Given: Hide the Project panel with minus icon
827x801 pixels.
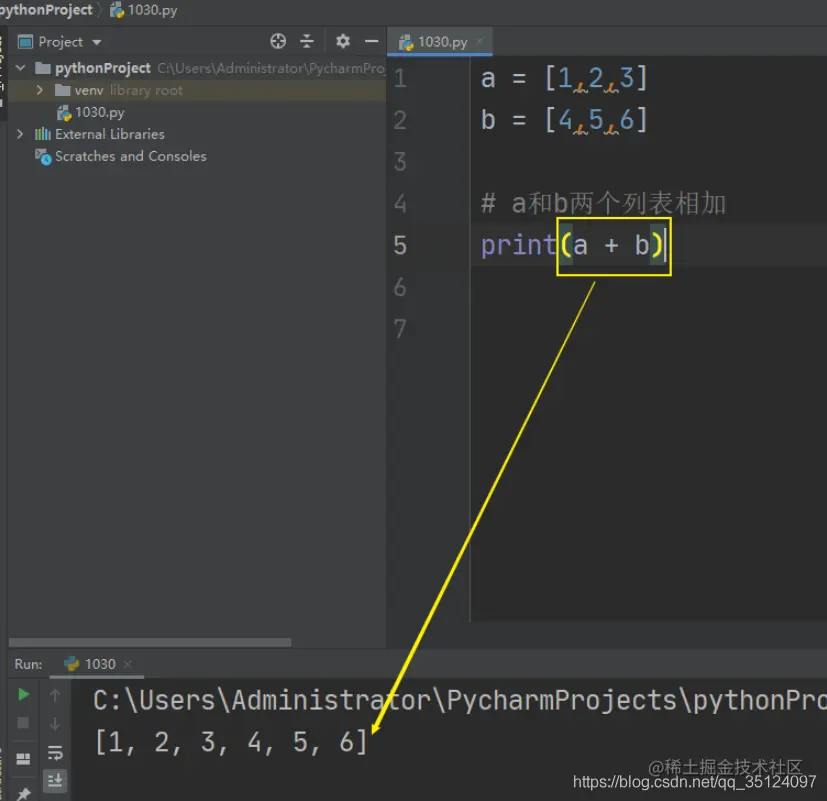Looking at the screenshot, I should tap(372, 41).
